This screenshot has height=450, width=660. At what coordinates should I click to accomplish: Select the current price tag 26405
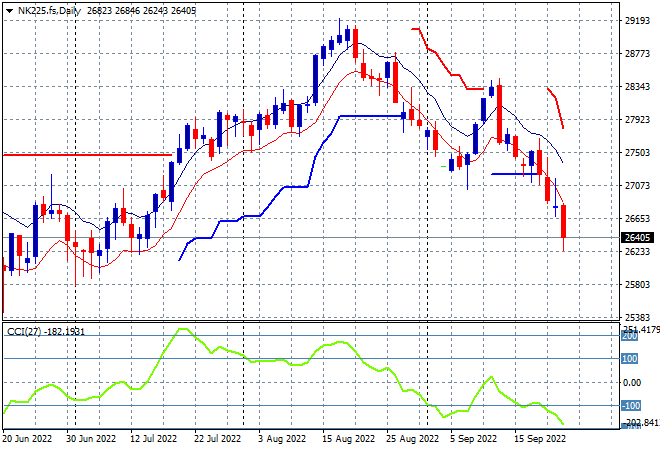coord(637,238)
